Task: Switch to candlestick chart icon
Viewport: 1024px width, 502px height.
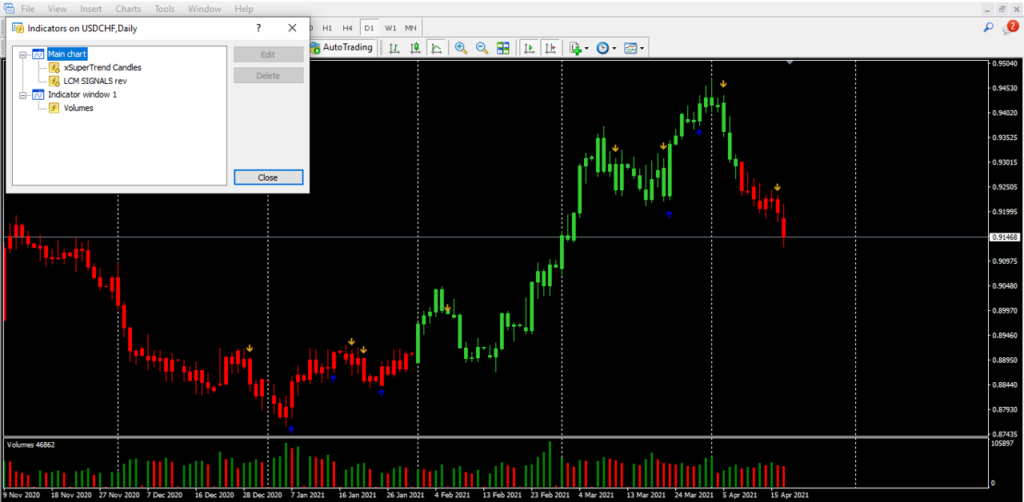Action: tap(416, 47)
